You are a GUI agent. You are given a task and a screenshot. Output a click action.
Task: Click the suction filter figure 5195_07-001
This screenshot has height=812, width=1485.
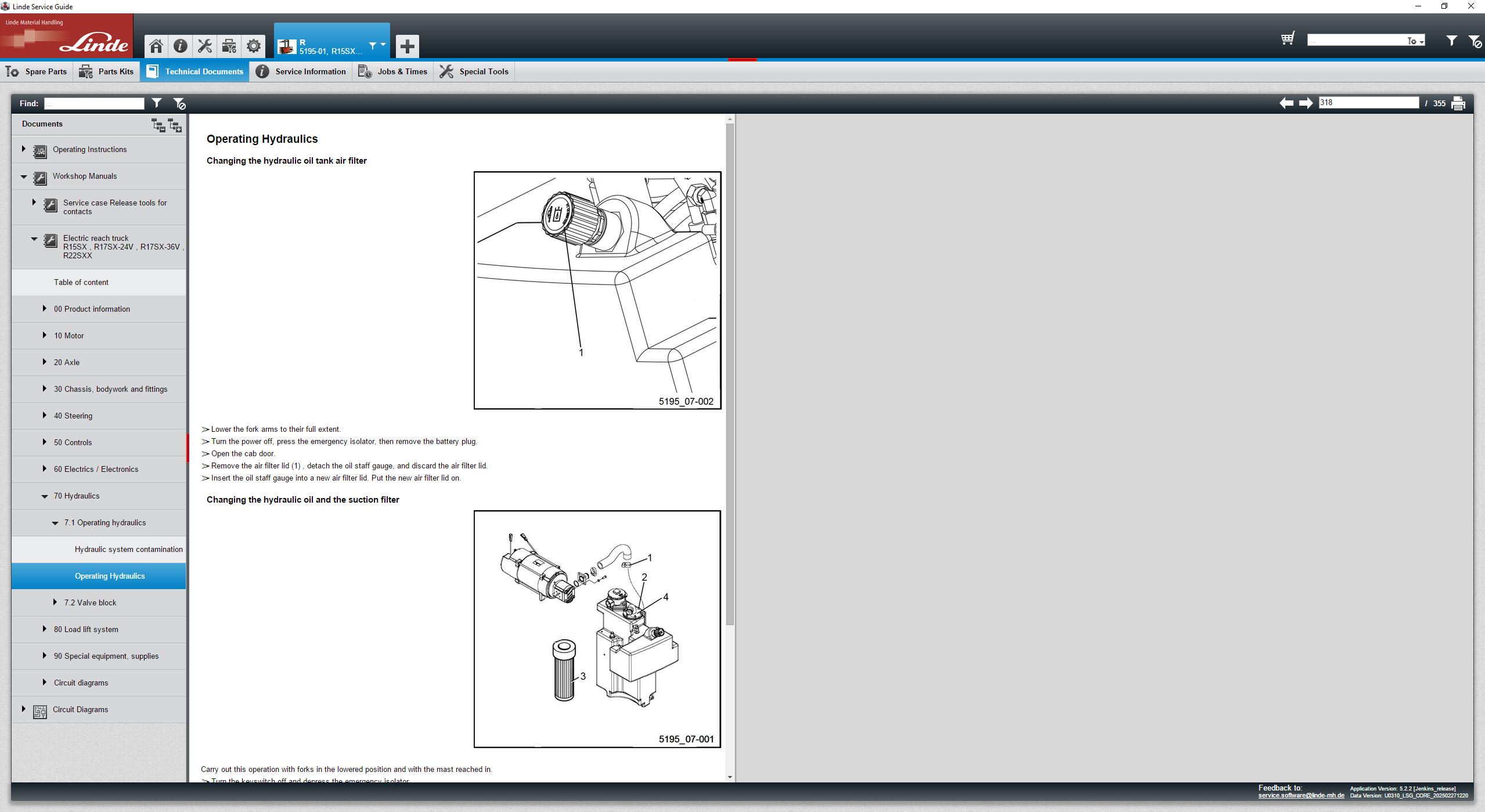[x=597, y=629]
